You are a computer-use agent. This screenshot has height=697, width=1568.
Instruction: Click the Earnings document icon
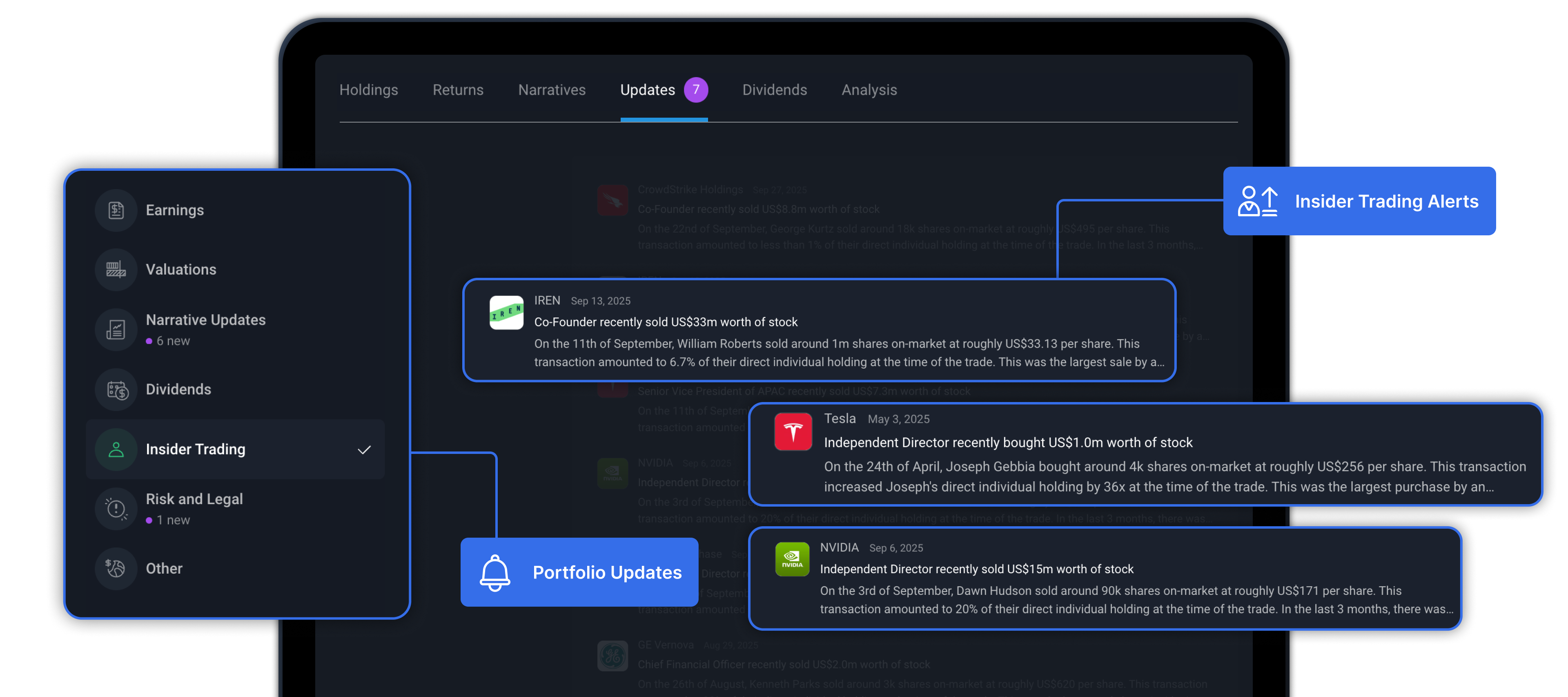tap(116, 210)
